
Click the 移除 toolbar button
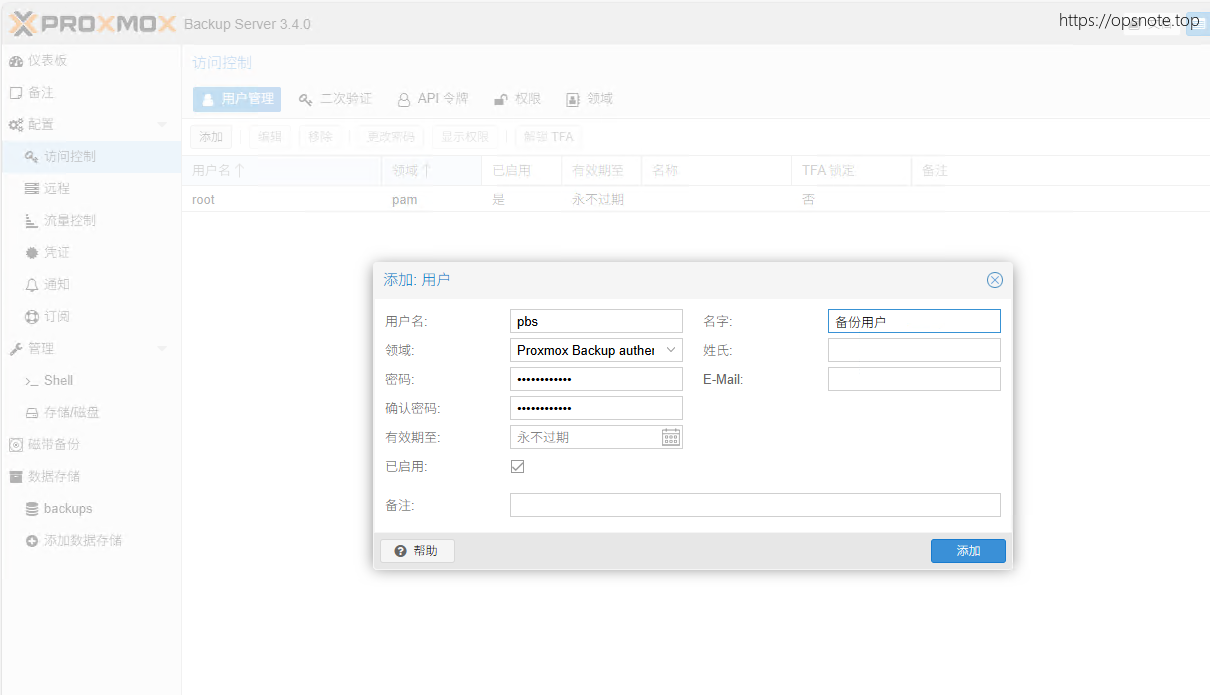[x=320, y=137]
